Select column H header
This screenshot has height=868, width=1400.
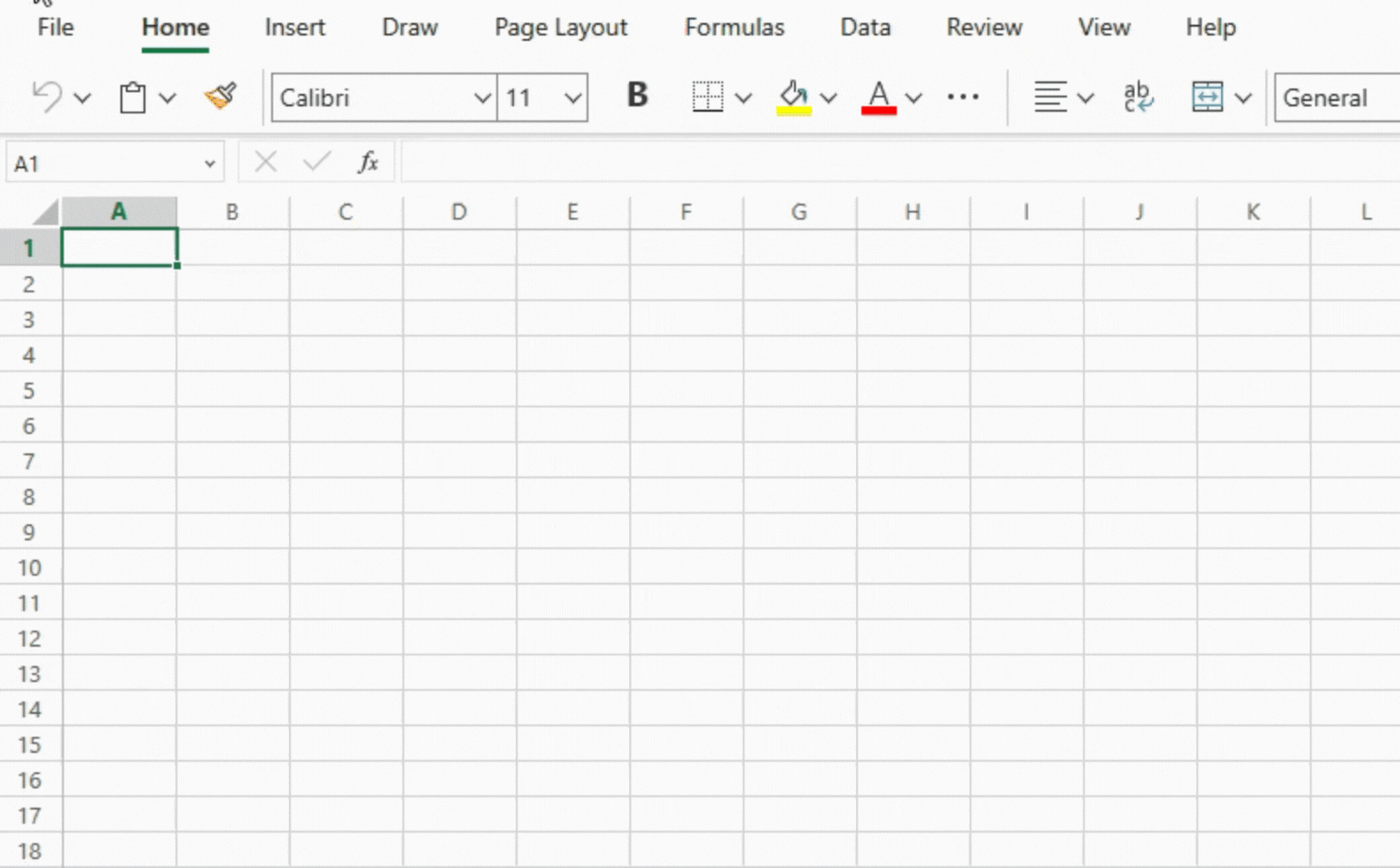(913, 213)
